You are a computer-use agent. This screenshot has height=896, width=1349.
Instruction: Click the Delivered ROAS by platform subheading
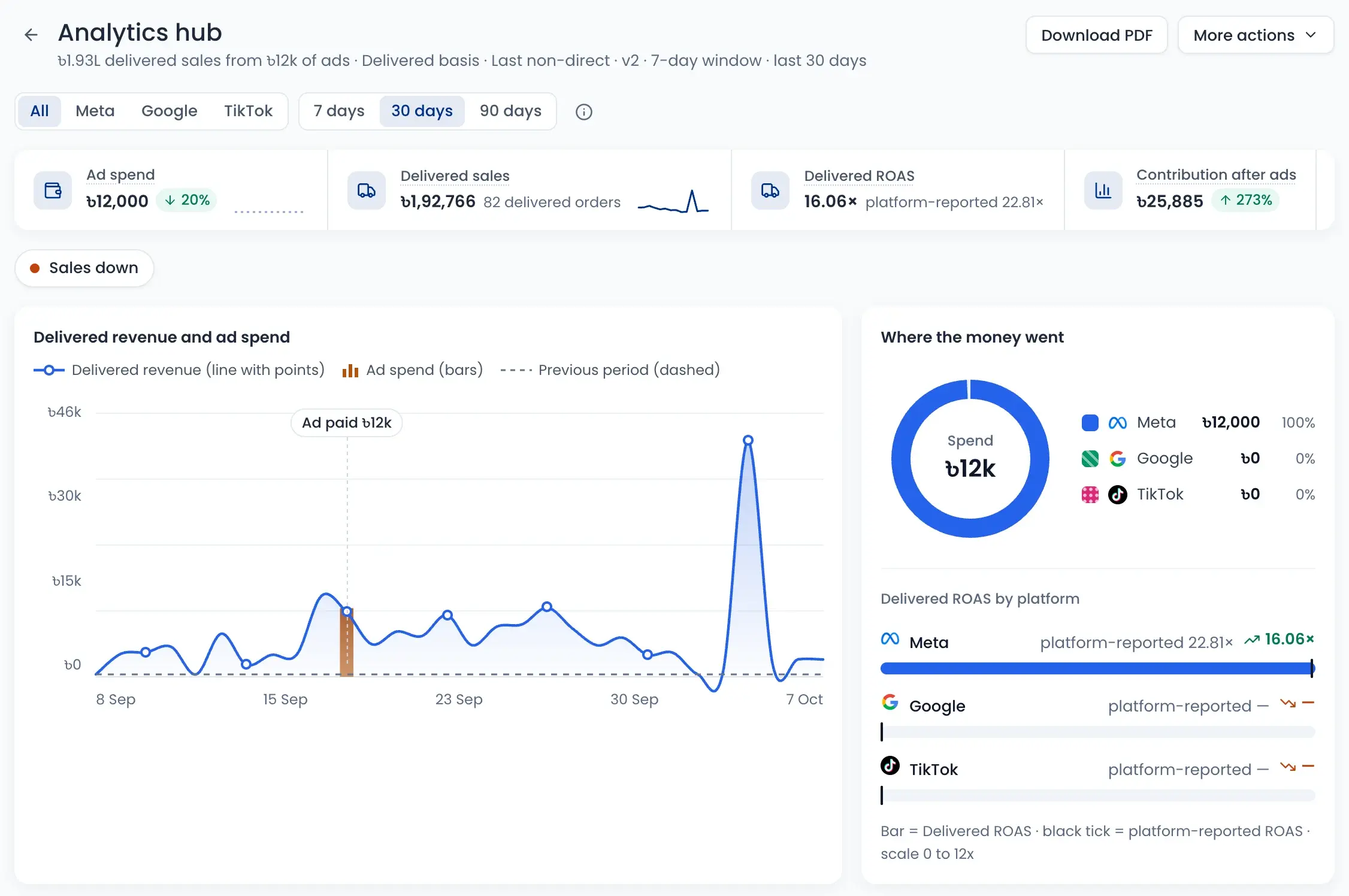tap(980, 599)
